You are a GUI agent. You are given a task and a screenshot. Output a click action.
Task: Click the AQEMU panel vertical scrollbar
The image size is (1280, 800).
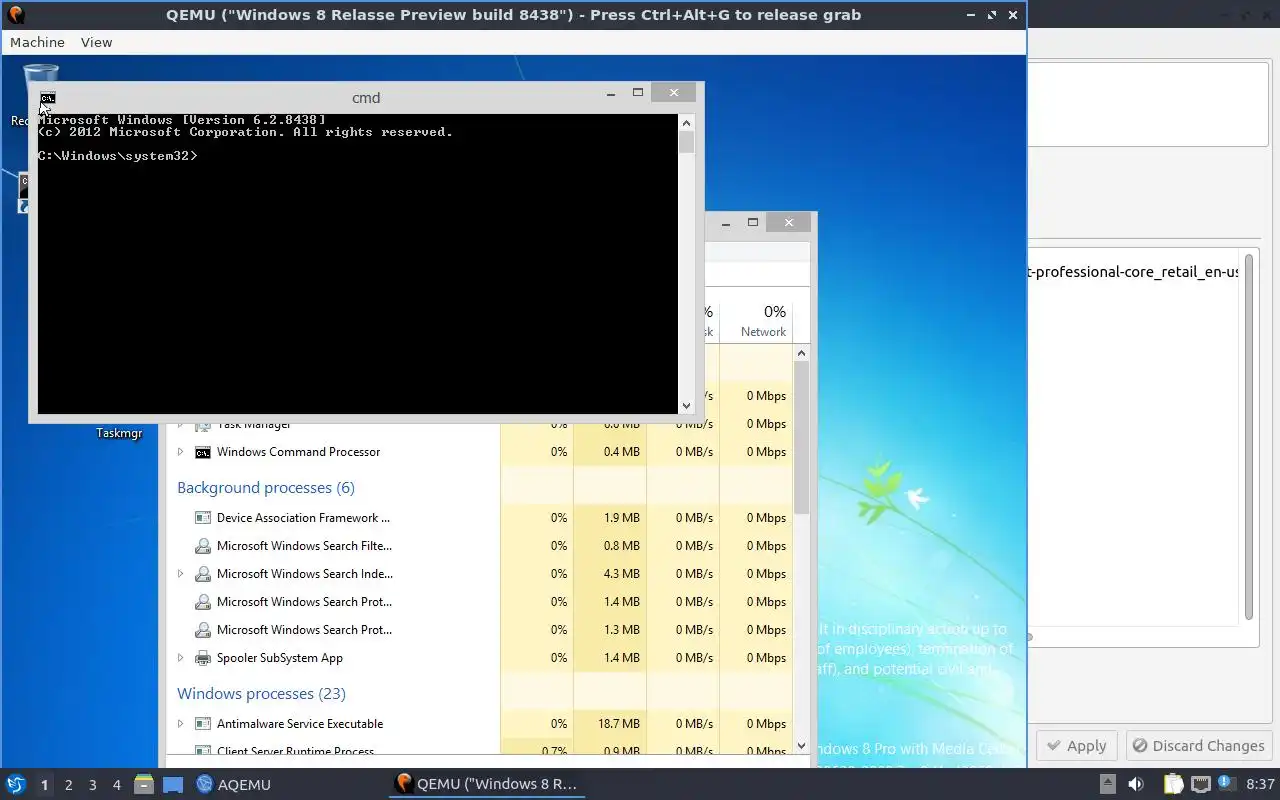tap(1248, 438)
